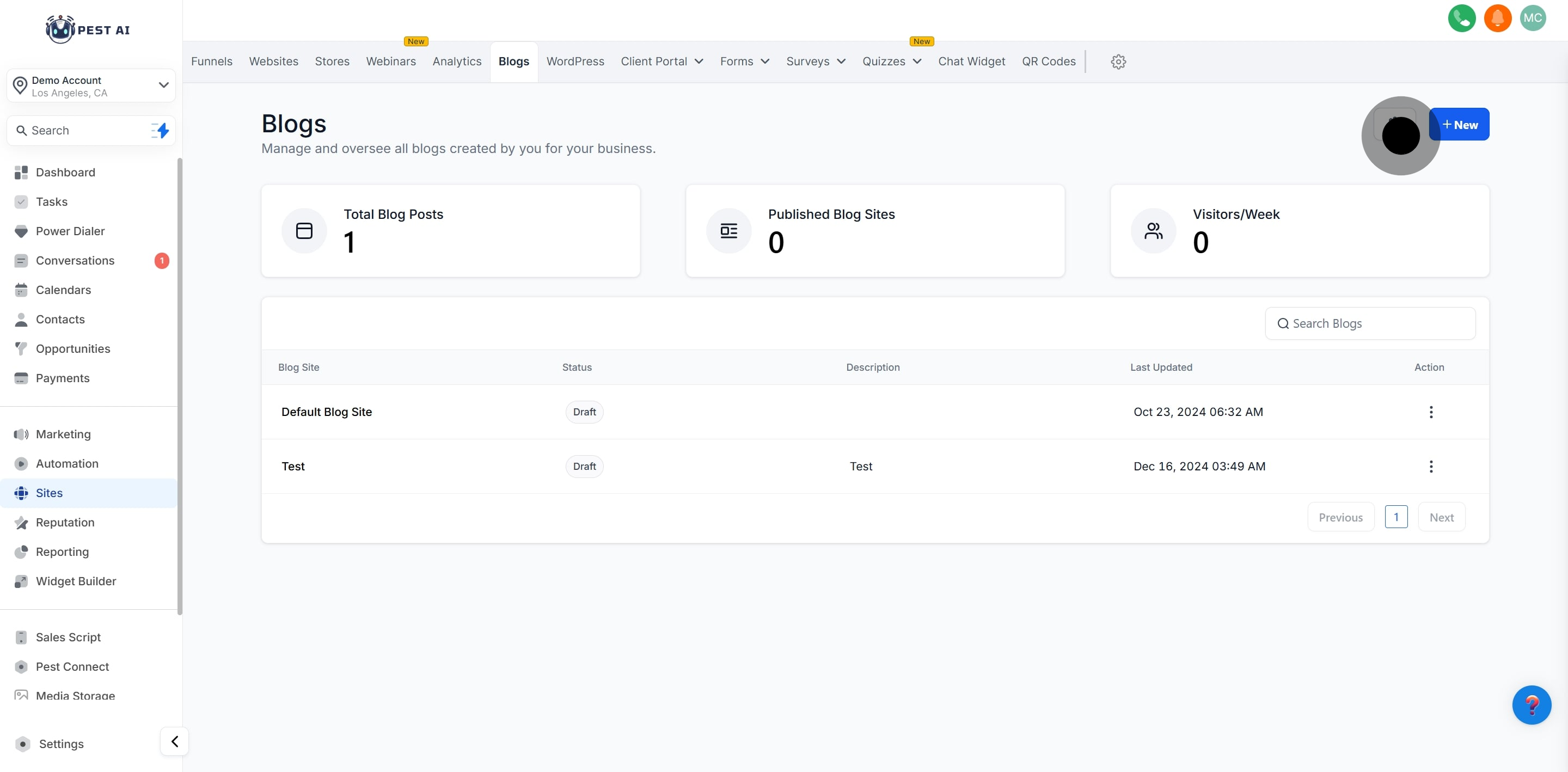Click the green phone call icon
Screen dimensions: 1568x772
1461,19
